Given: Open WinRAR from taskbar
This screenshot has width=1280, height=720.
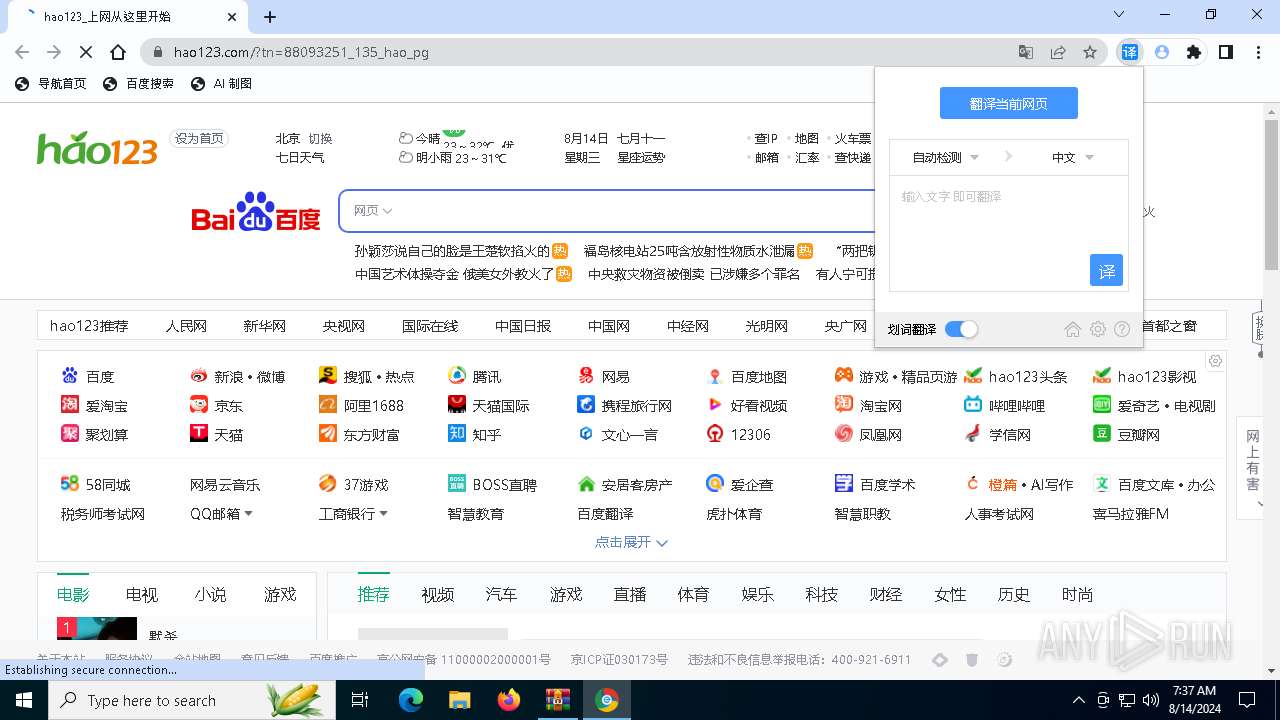Looking at the screenshot, I should point(557,700).
